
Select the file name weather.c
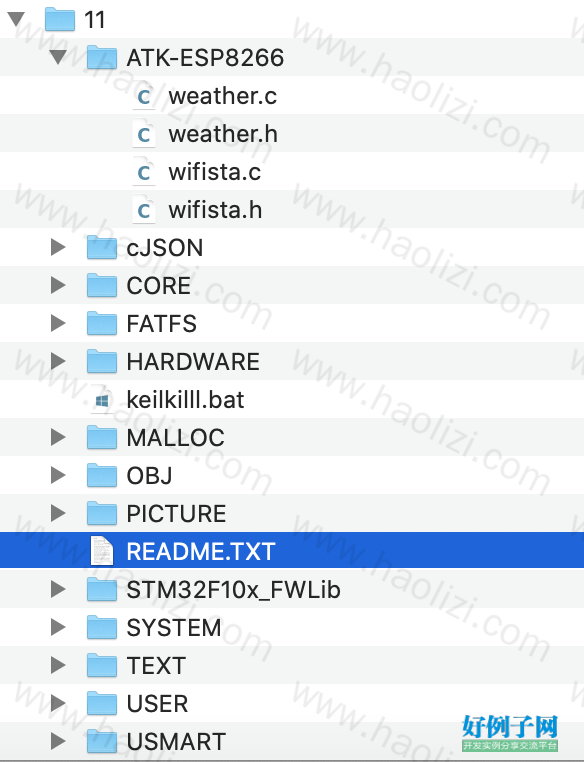(223, 96)
